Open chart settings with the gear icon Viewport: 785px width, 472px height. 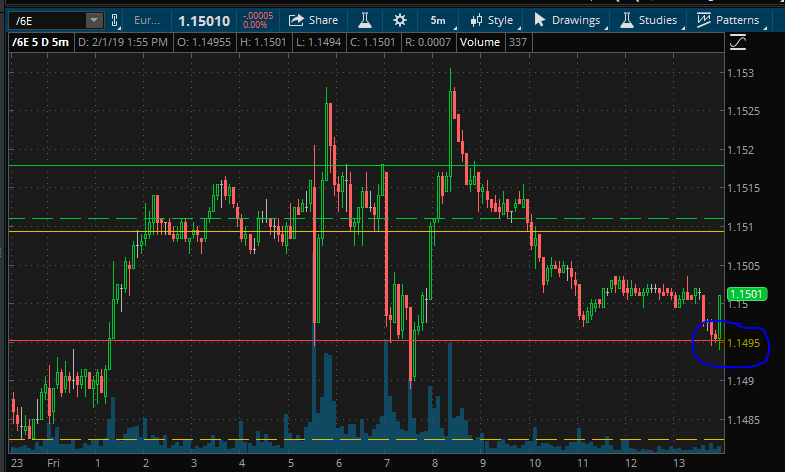pyautogui.click(x=400, y=20)
